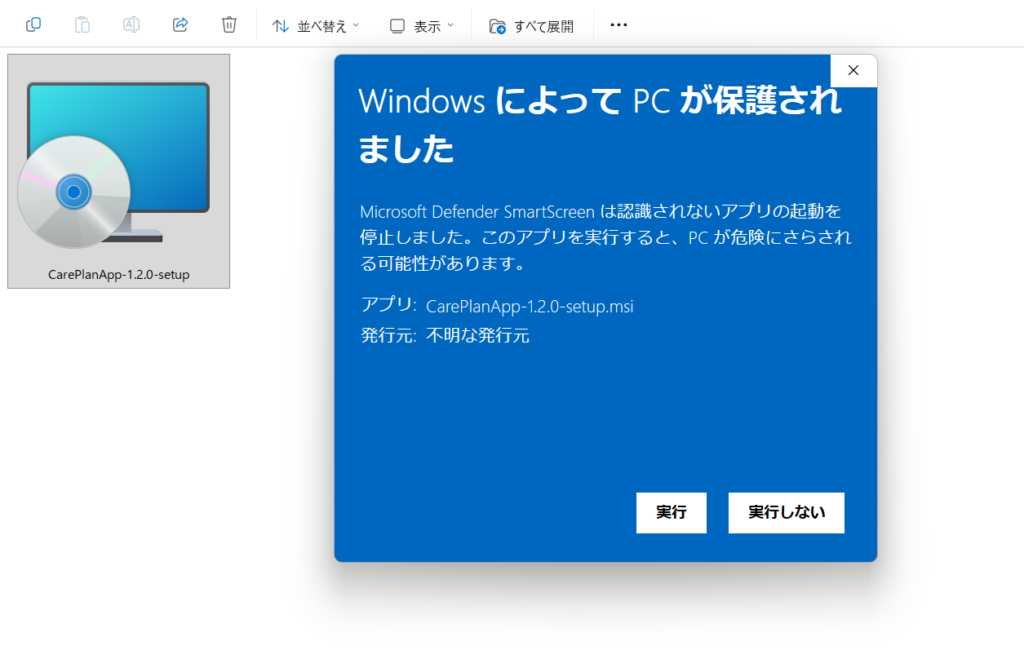Select the CarePlanApp-1.2.0-setup thumbnail
The width and height of the screenshot is (1024, 650).
point(118,170)
